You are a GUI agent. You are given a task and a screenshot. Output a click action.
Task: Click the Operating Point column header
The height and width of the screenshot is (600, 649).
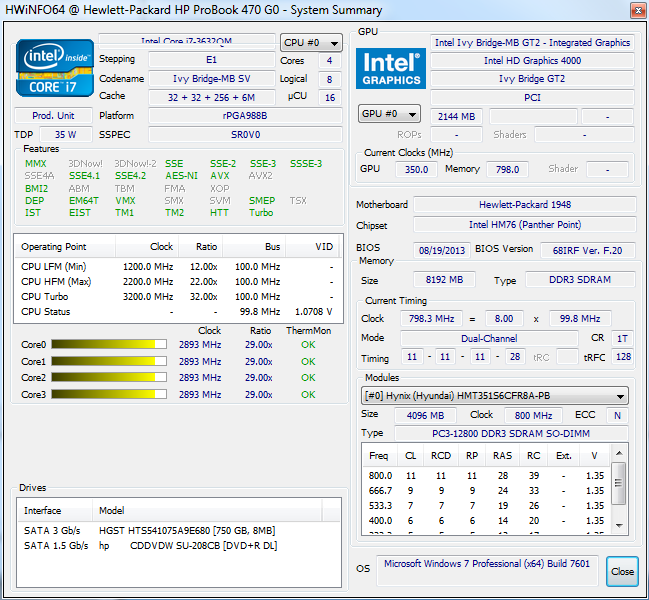[65, 247]
